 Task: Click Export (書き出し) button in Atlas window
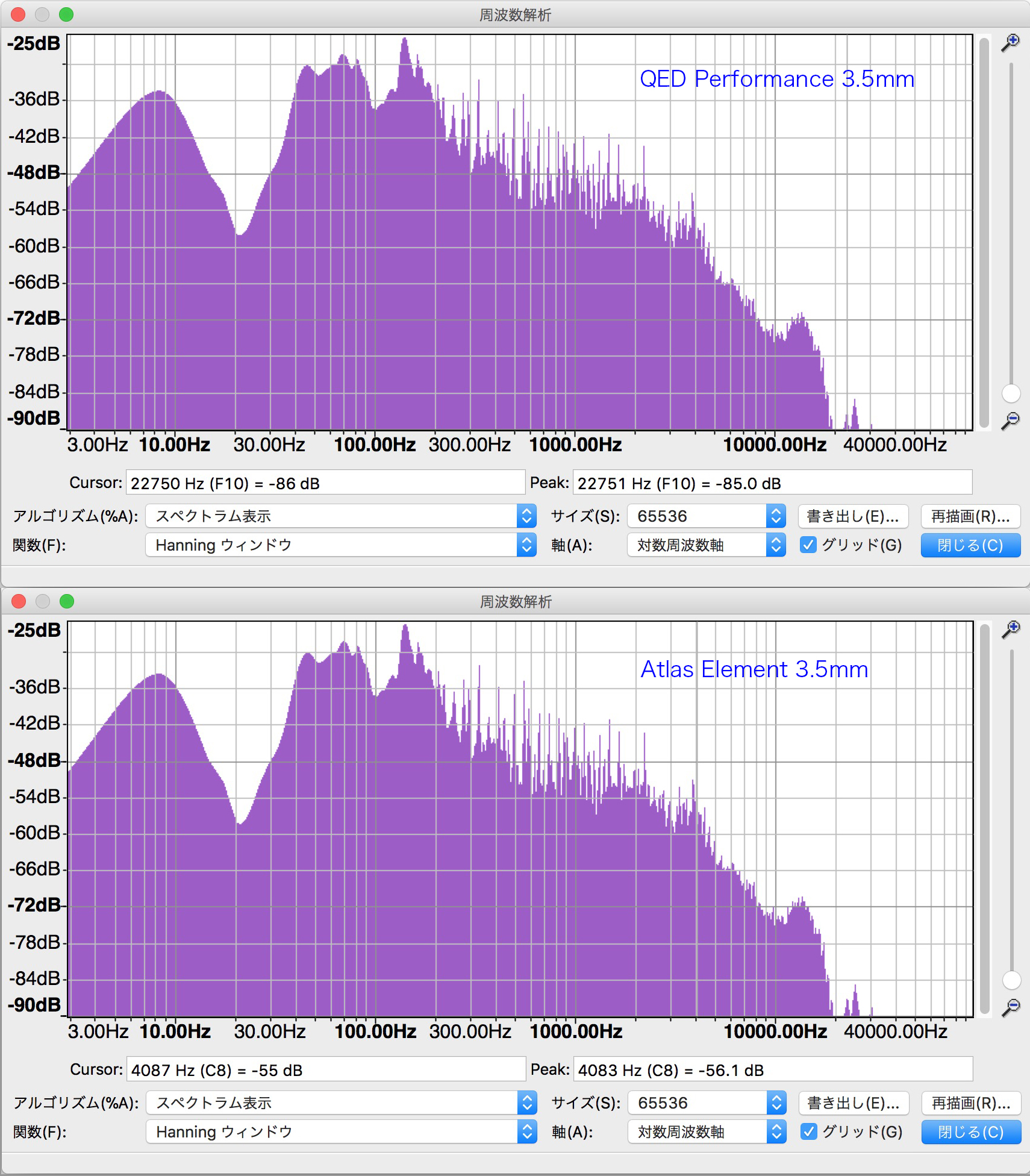click(853, 1102)
